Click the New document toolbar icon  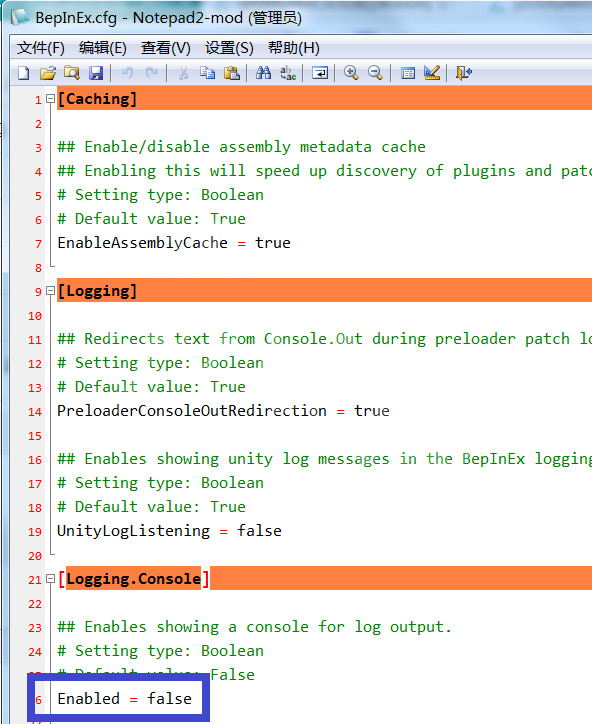point(23,73)
